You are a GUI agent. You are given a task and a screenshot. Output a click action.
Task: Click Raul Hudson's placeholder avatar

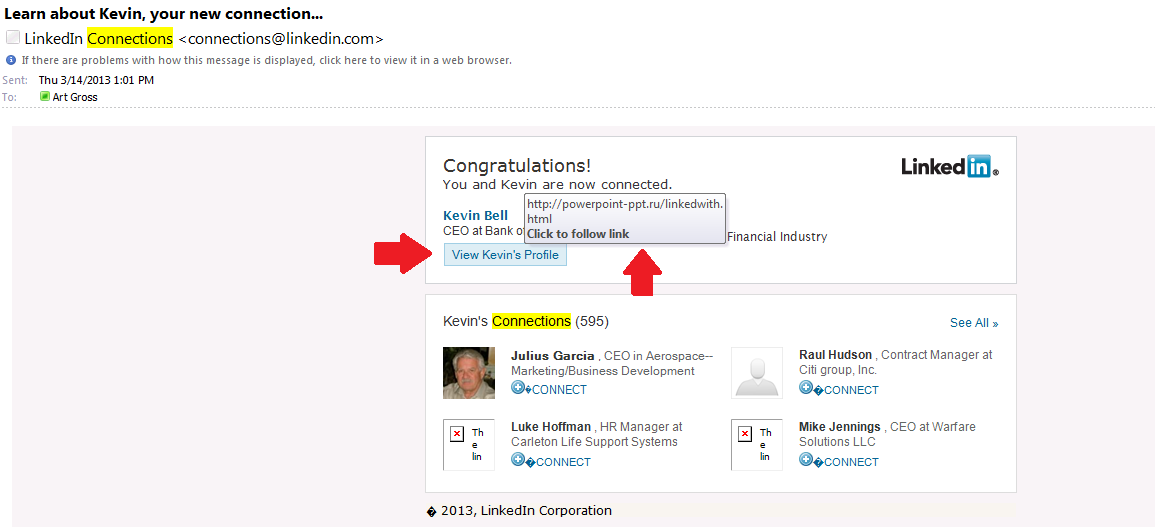757,372
